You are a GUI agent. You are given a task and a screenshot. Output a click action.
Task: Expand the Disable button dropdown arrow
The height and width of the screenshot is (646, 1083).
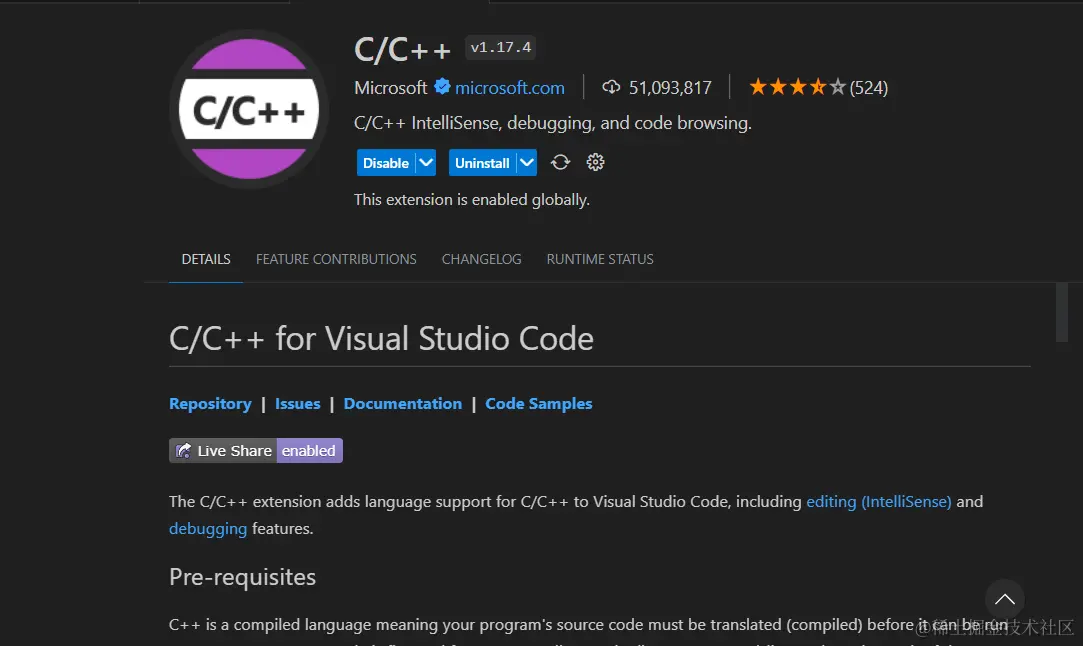click(426, 162)
